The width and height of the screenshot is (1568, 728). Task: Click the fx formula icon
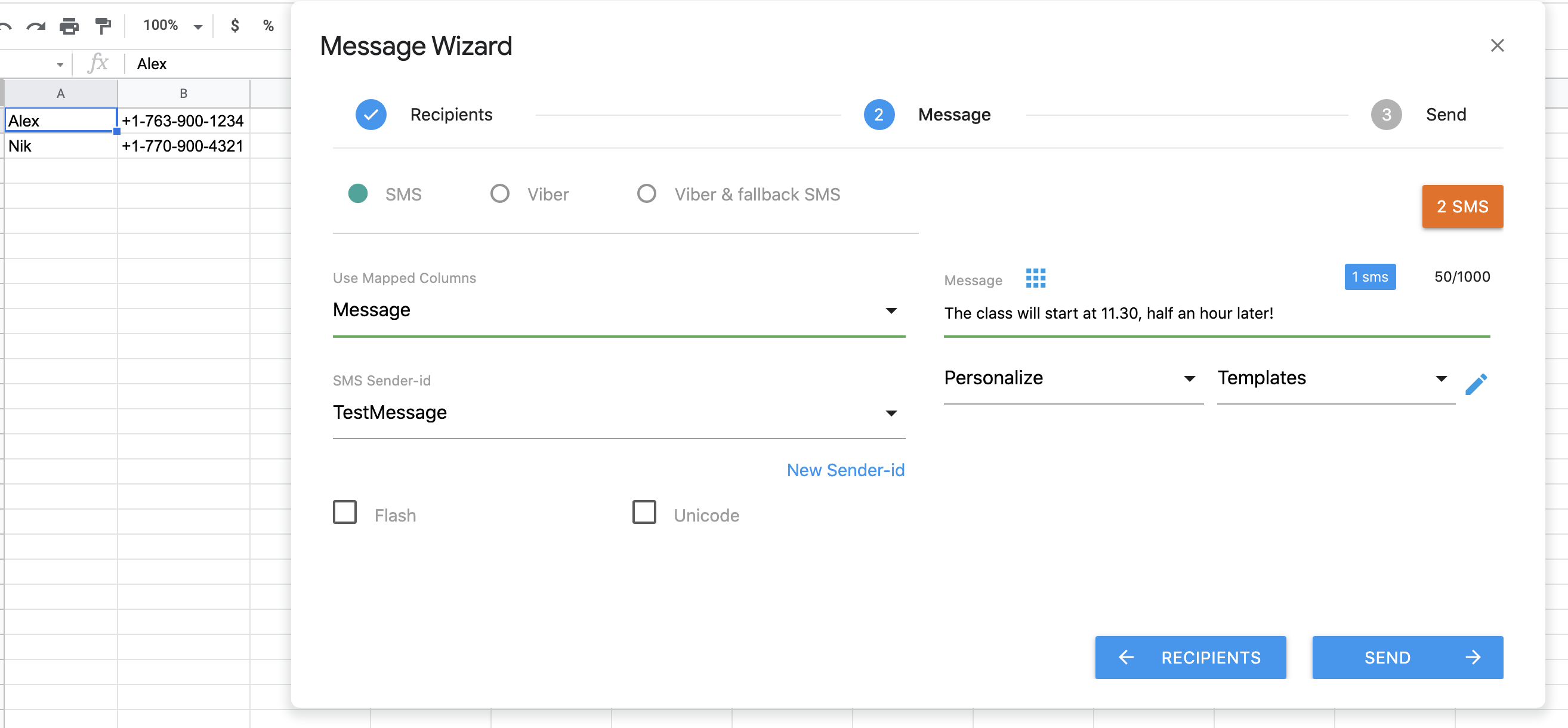[98, 63]
